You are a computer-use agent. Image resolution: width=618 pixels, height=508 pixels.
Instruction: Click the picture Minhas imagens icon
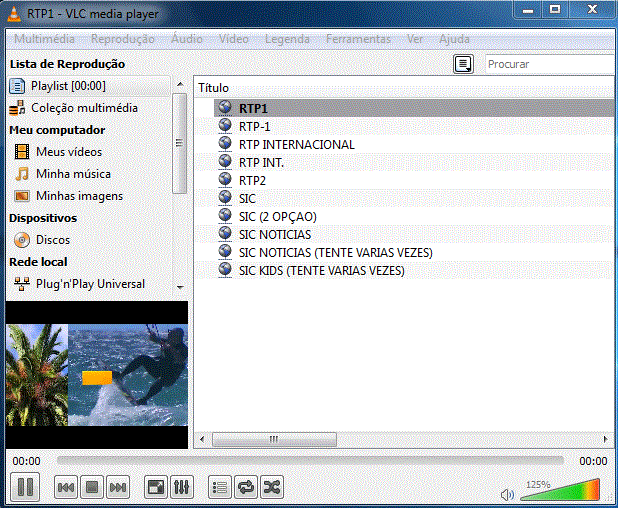22,196
